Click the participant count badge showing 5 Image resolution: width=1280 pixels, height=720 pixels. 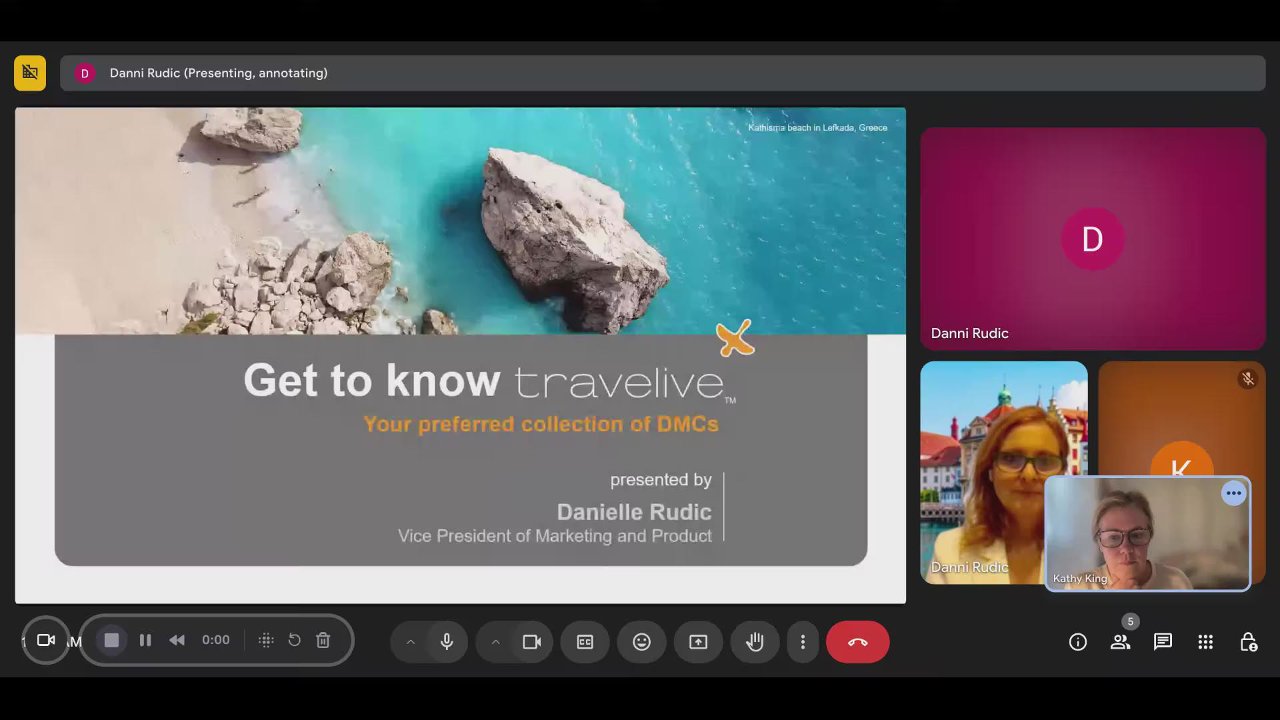[x=1131, y=621]
